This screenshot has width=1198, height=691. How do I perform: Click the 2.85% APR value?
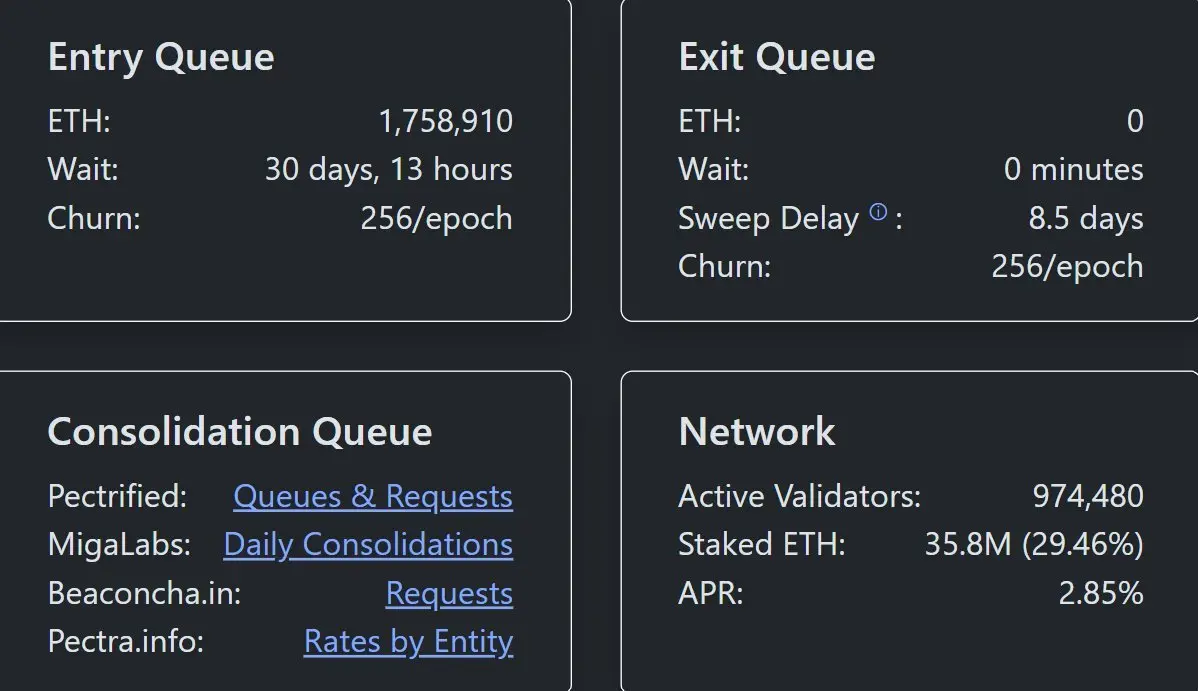pyautogui.click(x=1100, y=593)
